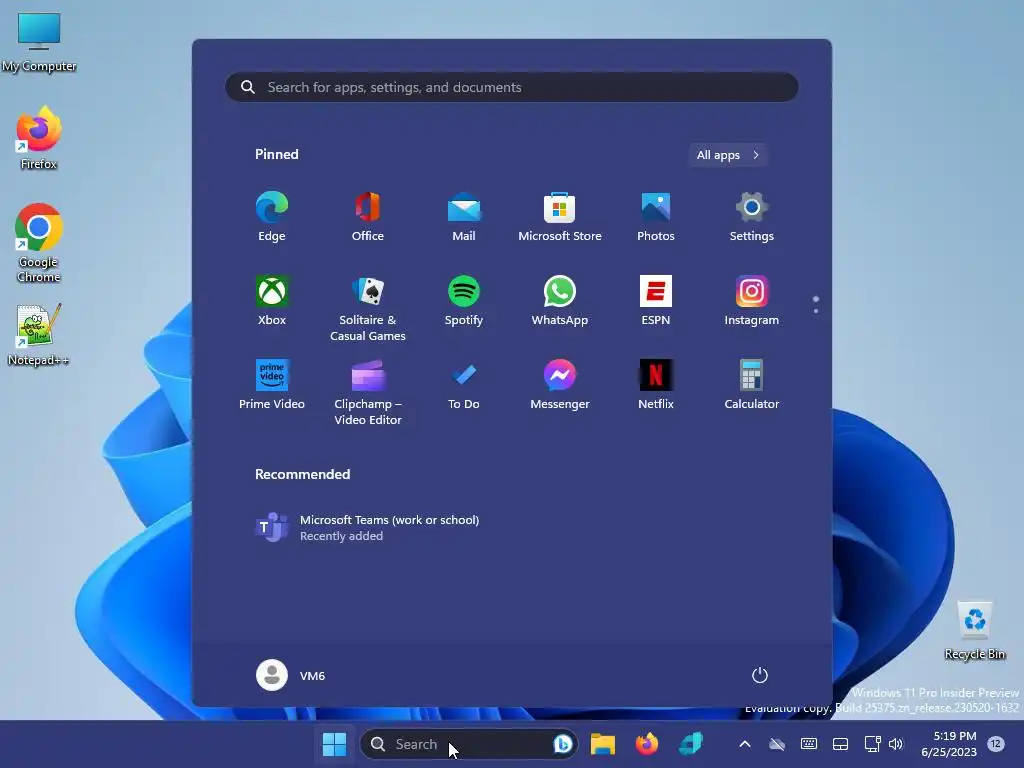Open the notification badge showing 12
1024x768 pixels.
coord(996,743)
